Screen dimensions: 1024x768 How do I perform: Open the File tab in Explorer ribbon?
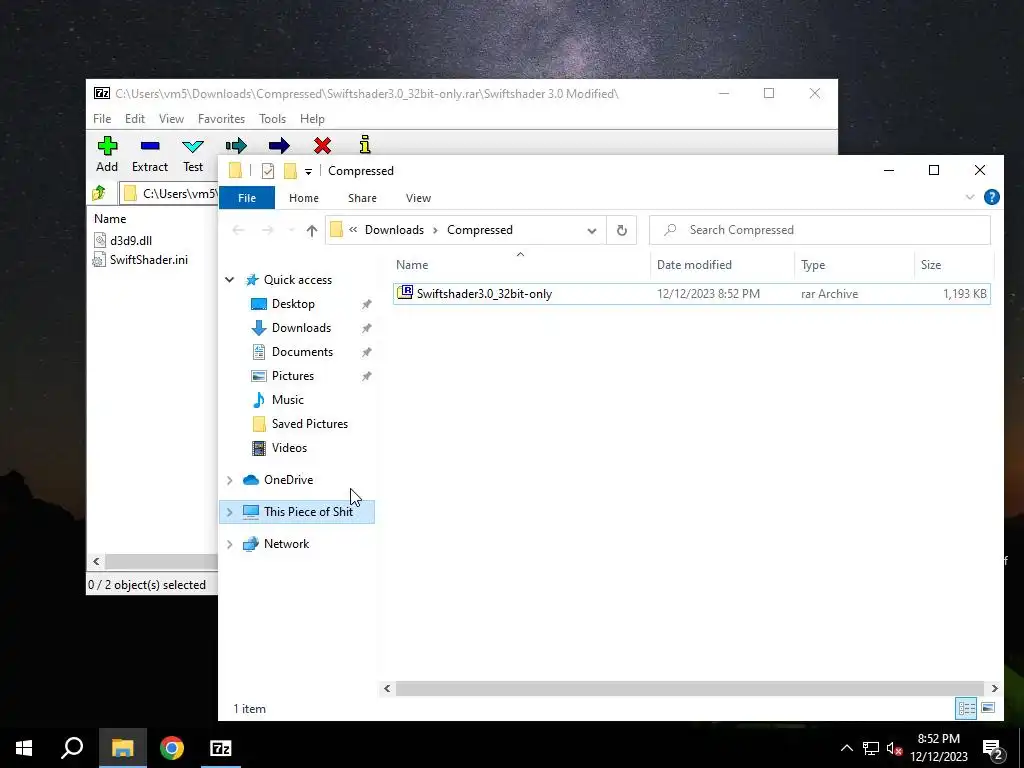click(247, 198)
